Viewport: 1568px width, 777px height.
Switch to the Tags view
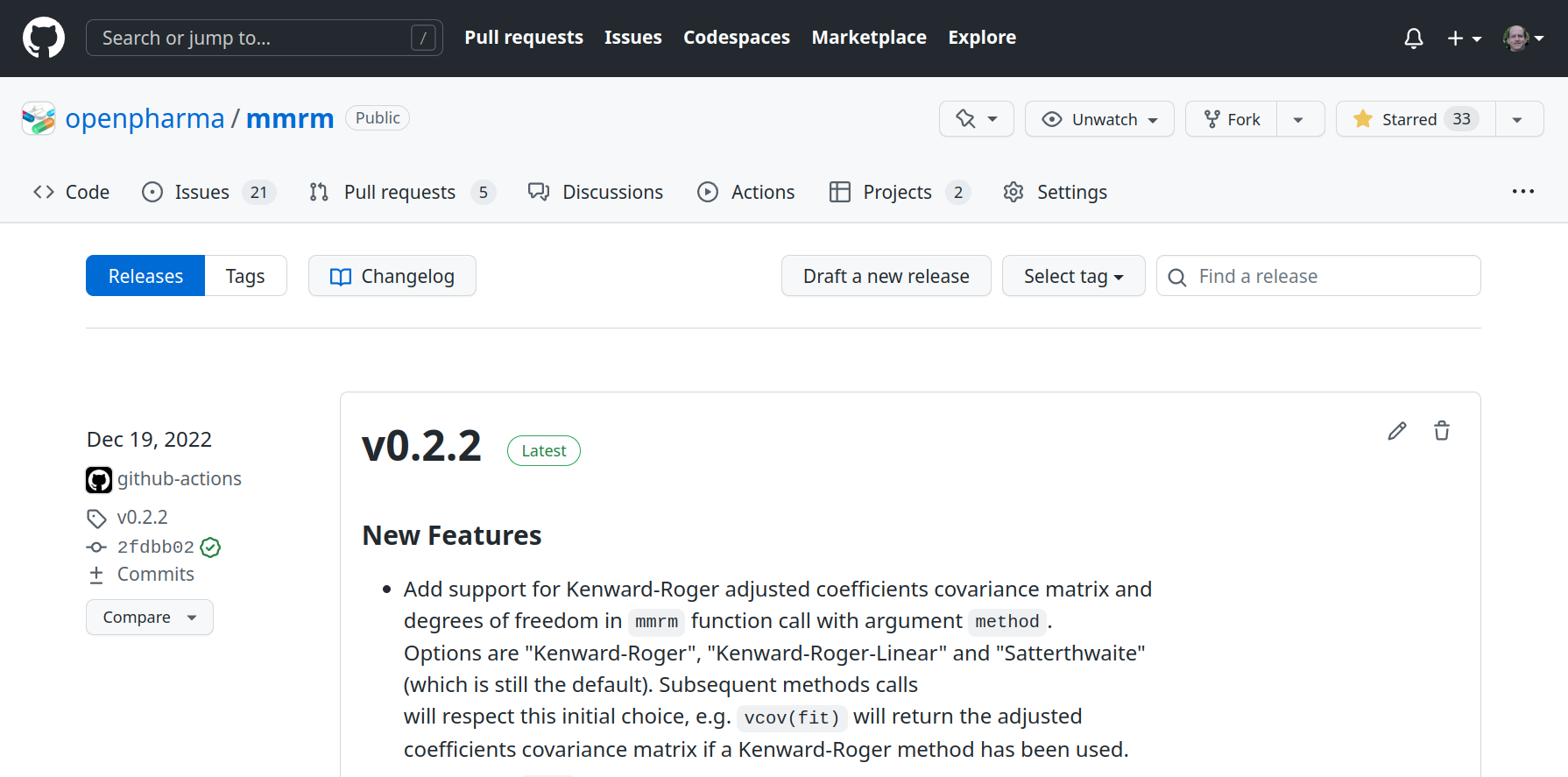[x=245, y=276]
